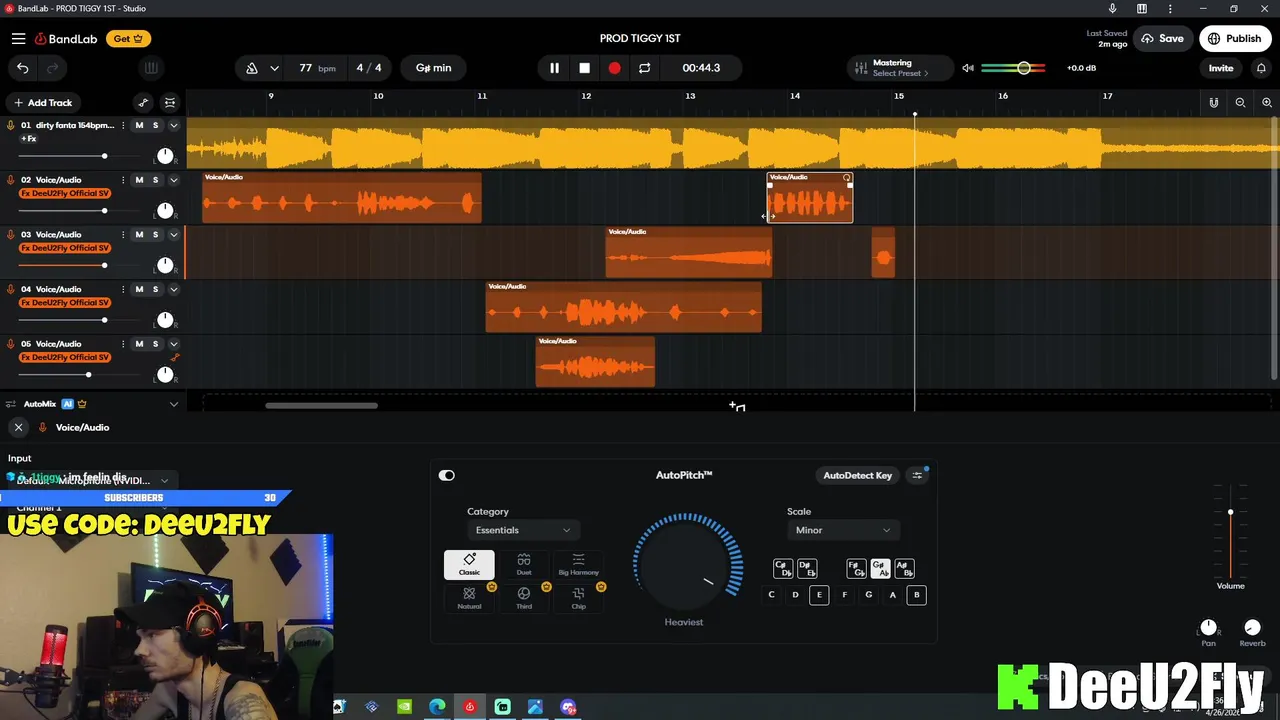Open the track list options icon
The image size is (1280, 720).
pyautogui.click(x=170, y=103)
